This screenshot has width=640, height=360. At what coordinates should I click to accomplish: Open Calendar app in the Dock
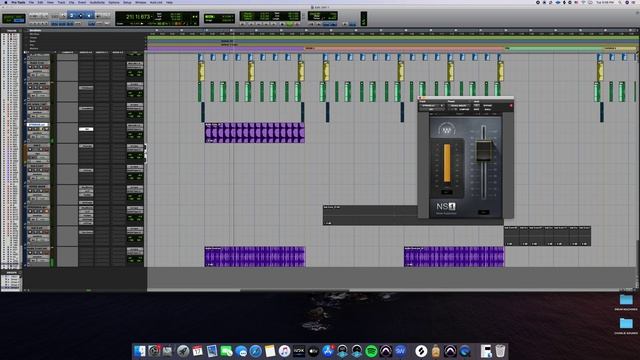(198, 351)
